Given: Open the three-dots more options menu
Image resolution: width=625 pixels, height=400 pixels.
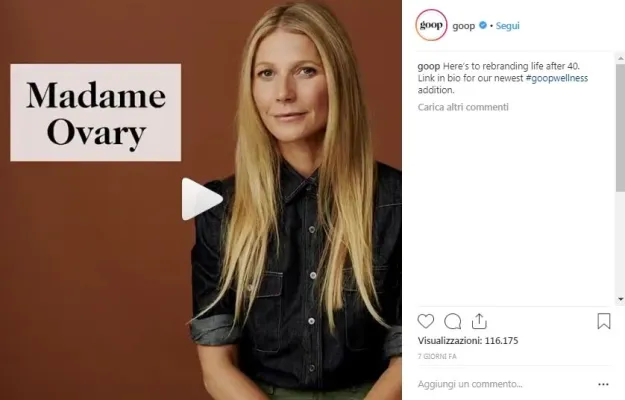Looking at the screenshot, I should tap(603, 384).
